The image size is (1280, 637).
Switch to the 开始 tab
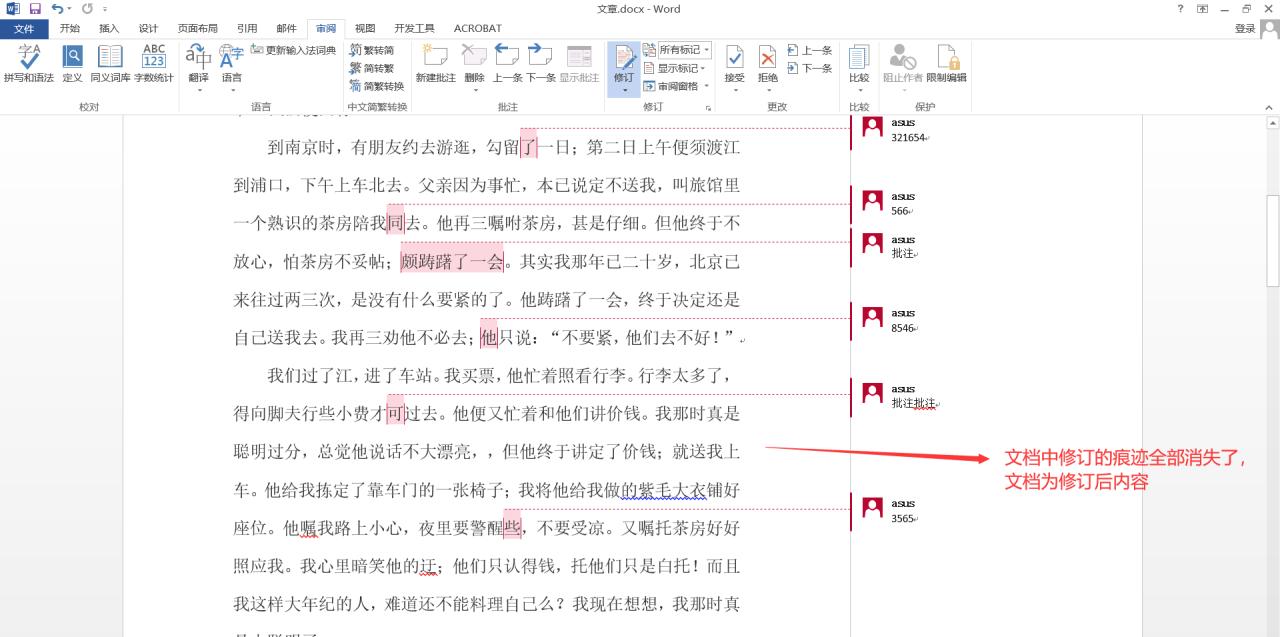click(x=69, y=28)
